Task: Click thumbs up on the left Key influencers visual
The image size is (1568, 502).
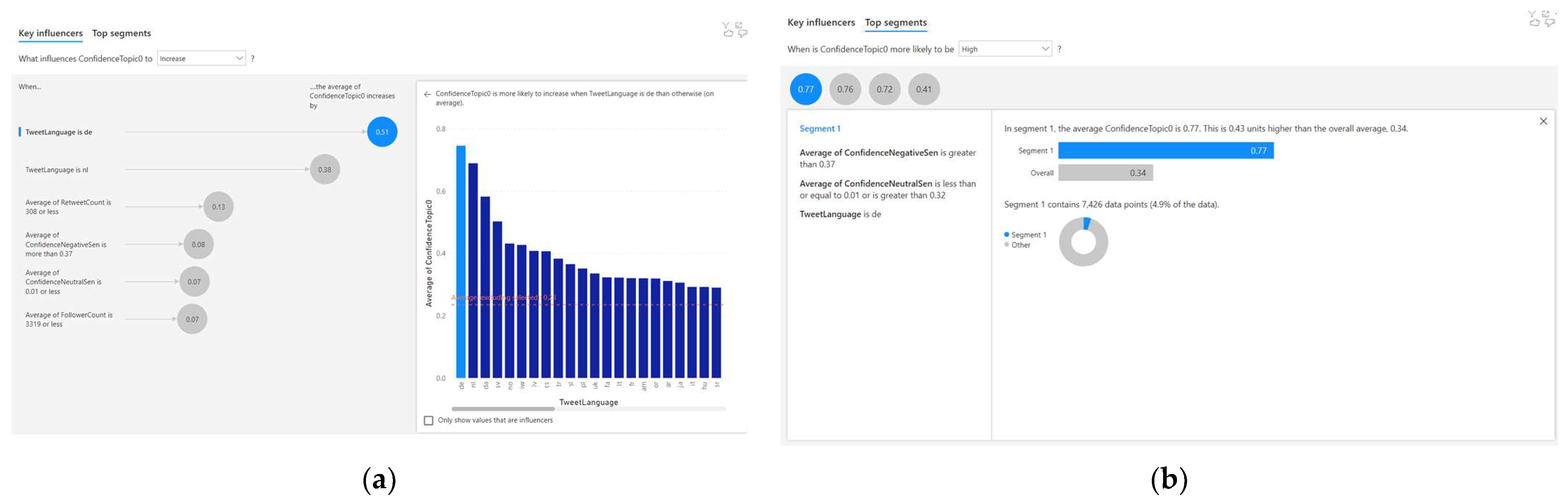Action: point(729,33)
